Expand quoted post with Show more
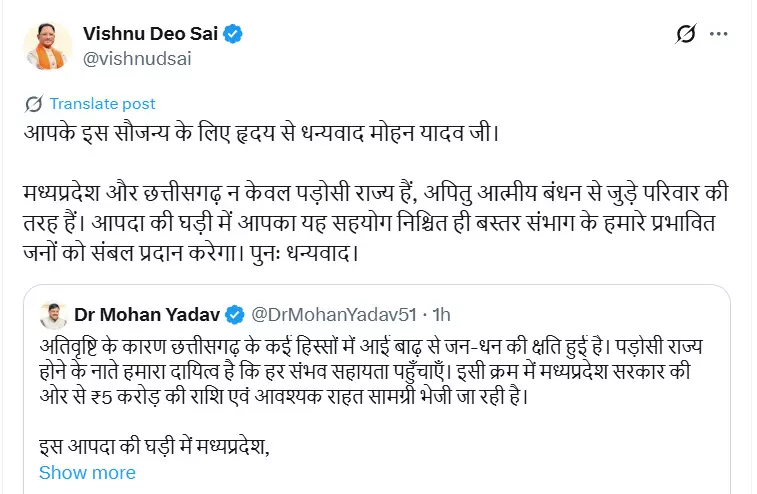Image resolution: width=757 pixels, height=494 pixels. click(87, 472)
